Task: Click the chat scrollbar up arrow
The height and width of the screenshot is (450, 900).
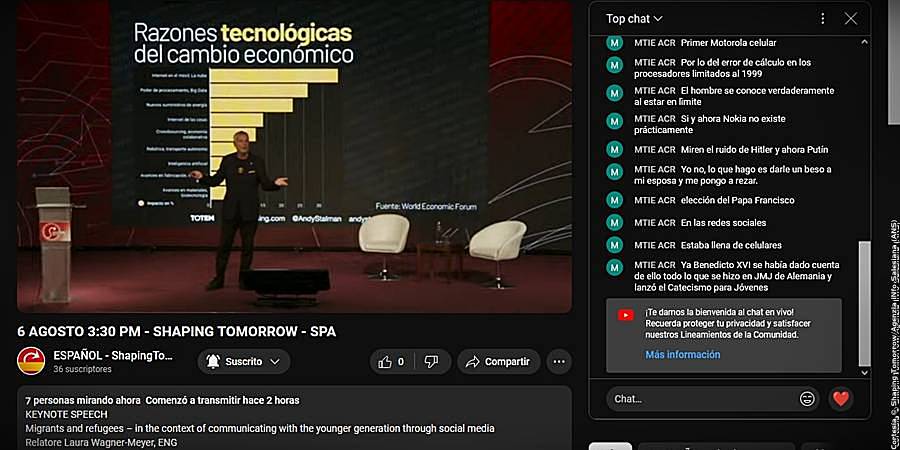Action: pyautogui.click(x=864, y=41)
